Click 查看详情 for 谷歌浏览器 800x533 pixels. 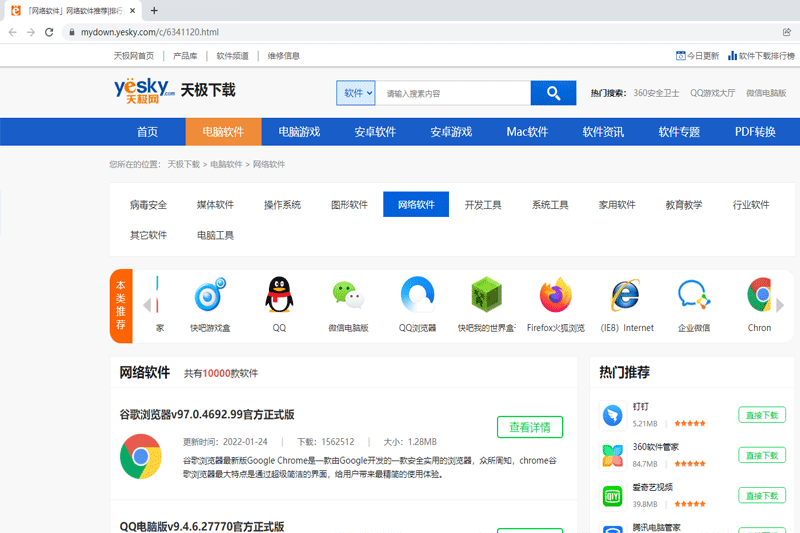(530, 427)
